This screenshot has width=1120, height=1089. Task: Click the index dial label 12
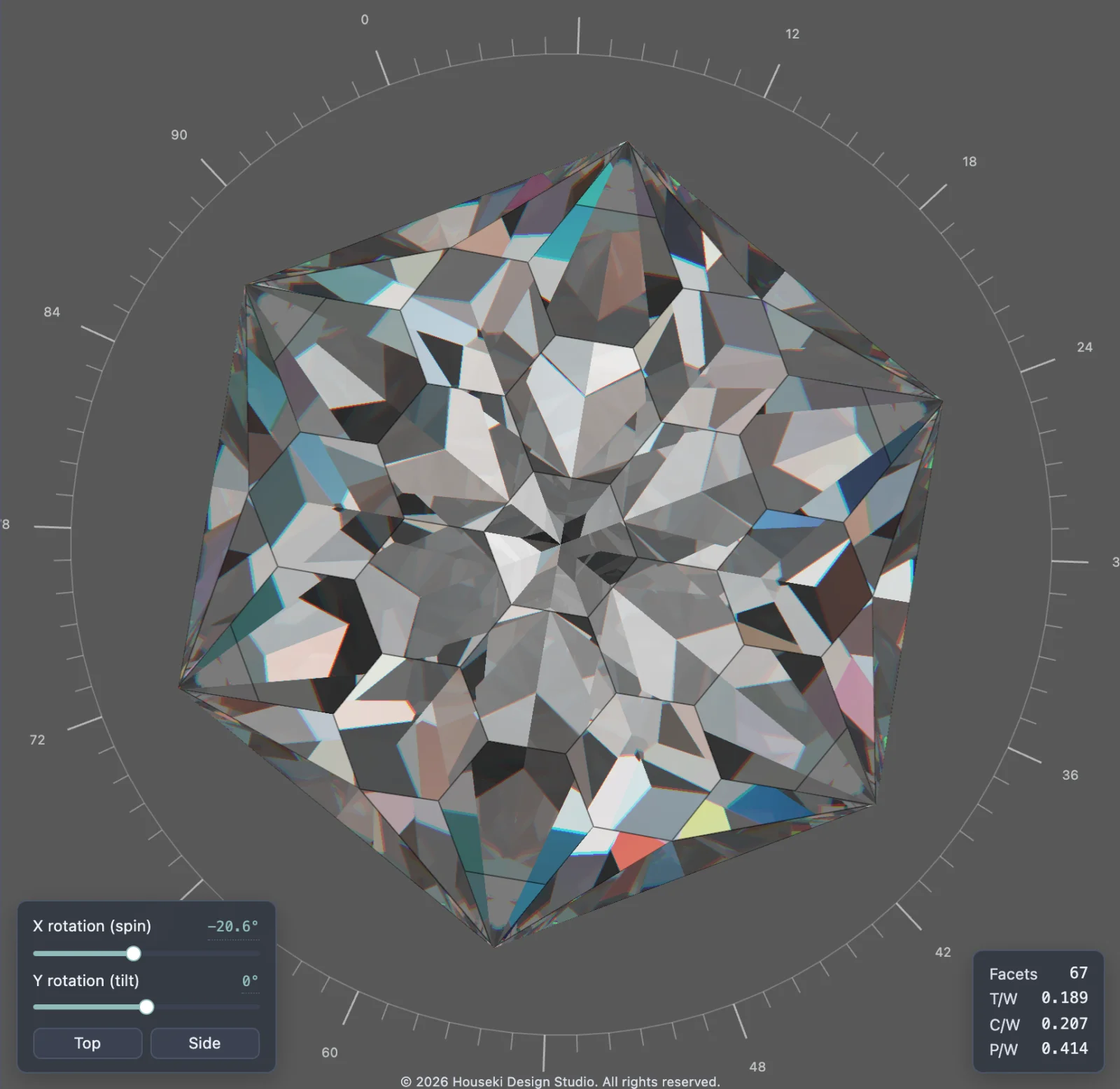pos(792,34)
